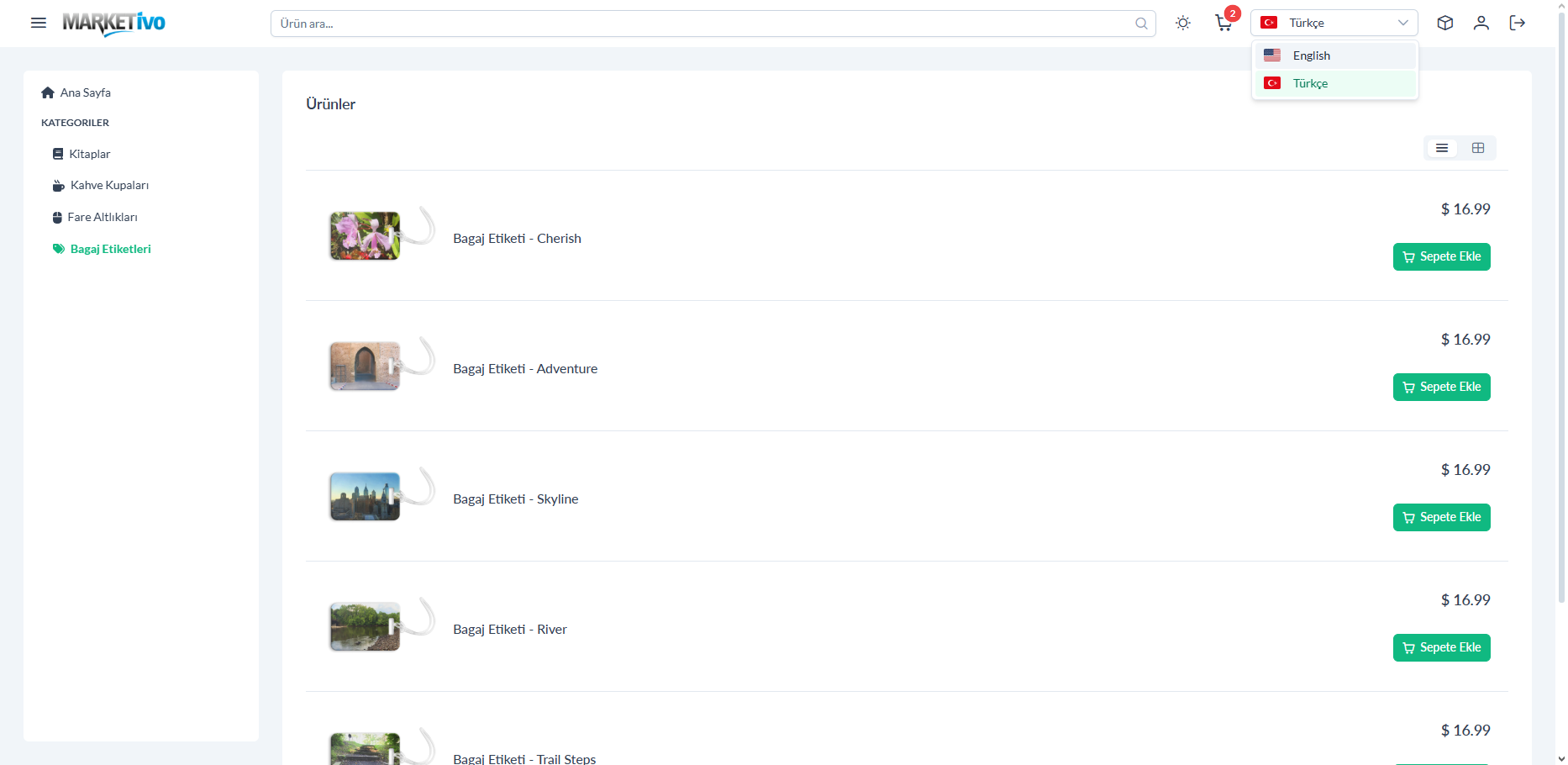The image size is (1568, 765).
Task: Click the home icon beside Ana Sayfa
Action: (x=48, y=92)
